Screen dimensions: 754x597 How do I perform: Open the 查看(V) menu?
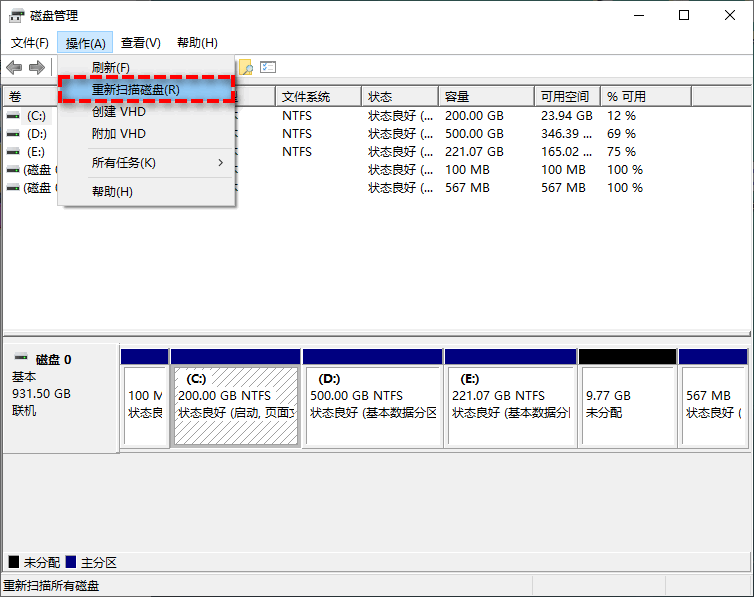[x=140, y=43]
